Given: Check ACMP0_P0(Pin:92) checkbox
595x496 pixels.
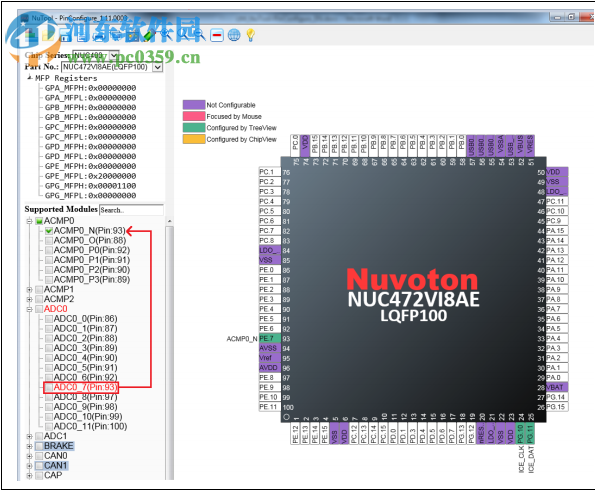Looking at the screenshot, I should pyautogui.click(x=49, y=250).
